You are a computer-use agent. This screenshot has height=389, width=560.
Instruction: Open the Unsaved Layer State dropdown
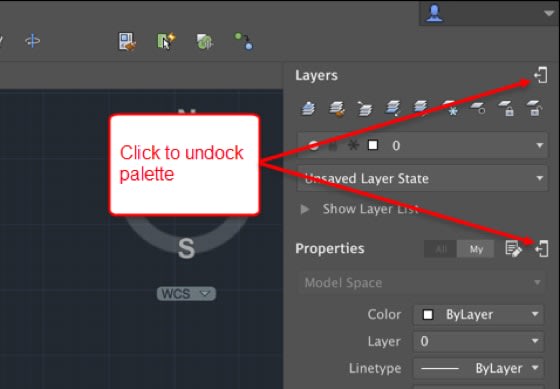coord(422,178)
